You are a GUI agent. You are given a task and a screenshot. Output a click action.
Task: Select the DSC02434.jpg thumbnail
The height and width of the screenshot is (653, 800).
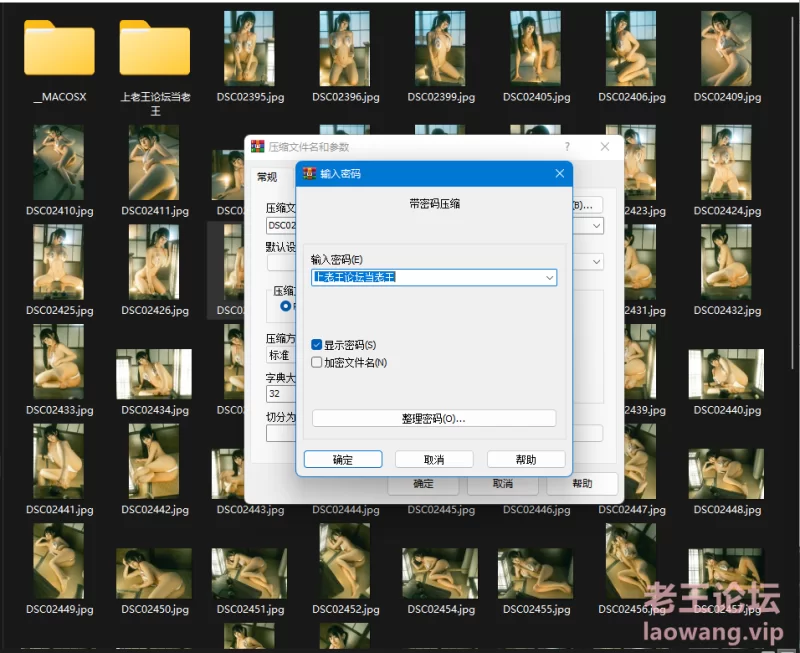pos(154,374)
